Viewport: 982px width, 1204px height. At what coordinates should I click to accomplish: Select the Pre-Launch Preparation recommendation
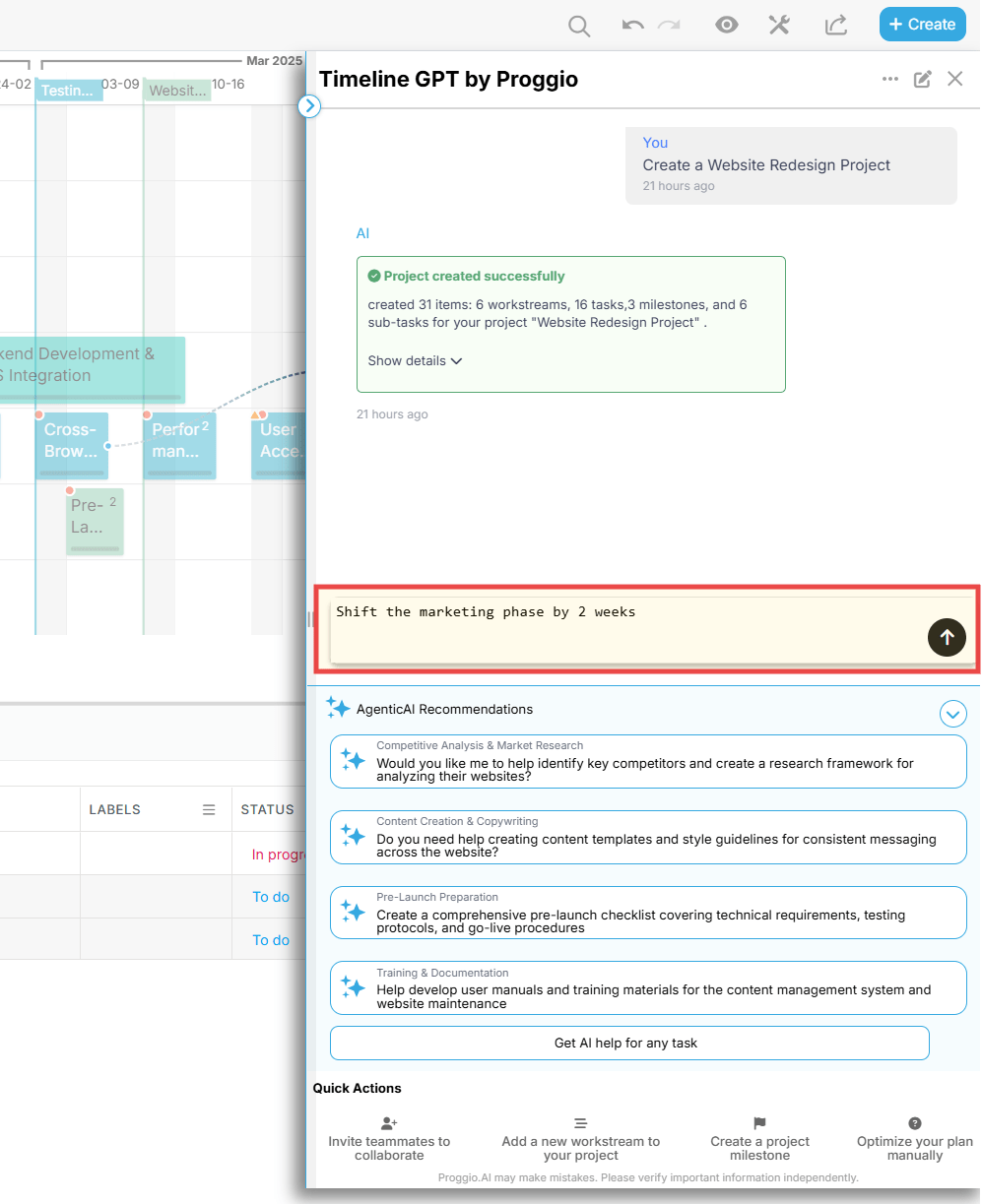648,913
